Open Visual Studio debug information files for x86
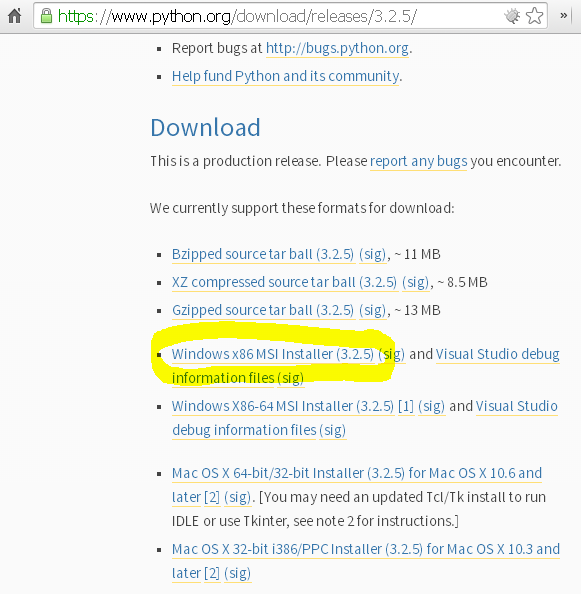 click(498, 355)
